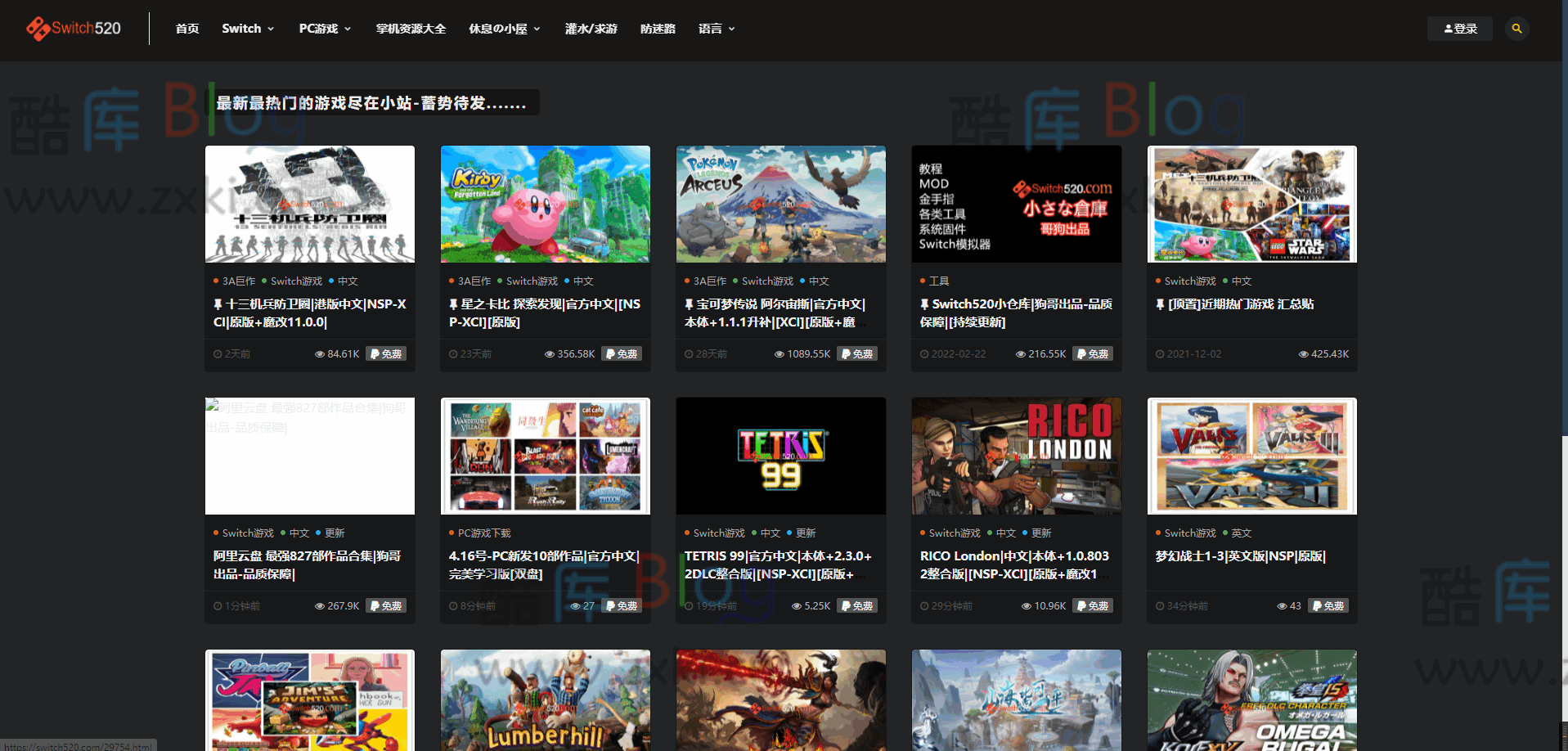The width and height of the screenshot is (1568, 751).
Task: Click the Switch520 logo to go home
Action: 74,28
